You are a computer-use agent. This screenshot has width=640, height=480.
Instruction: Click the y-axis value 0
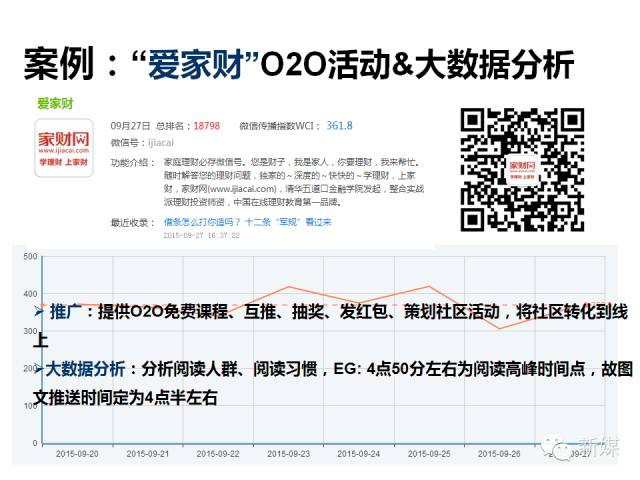coord(35,442)
